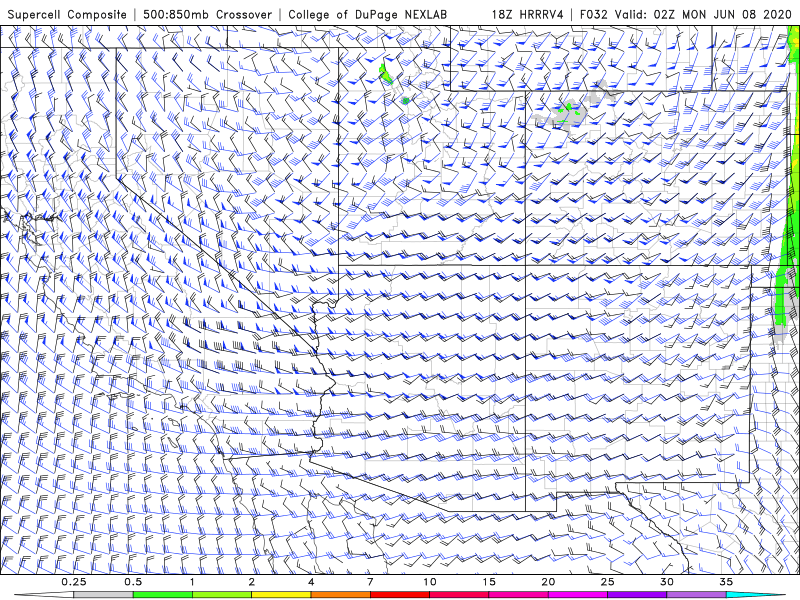Click the 0.25 legend value
The height and width of the screenshot is (600, 800).
point(74,582)
